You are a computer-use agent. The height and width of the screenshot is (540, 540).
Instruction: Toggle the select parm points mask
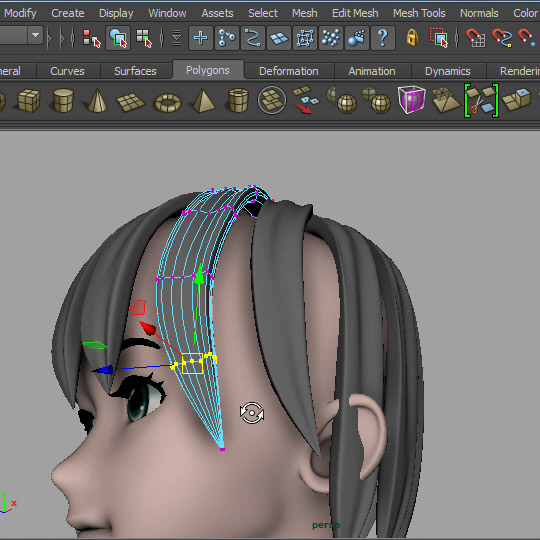(x=227, y=38)
